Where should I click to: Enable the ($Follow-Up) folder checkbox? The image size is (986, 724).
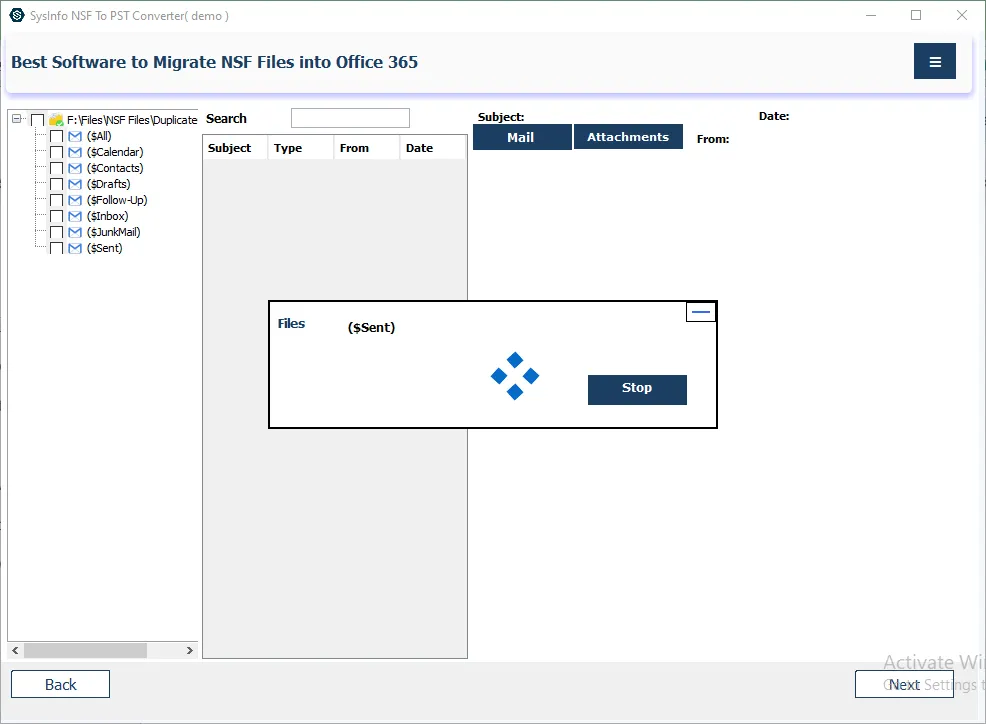[57, 200]
